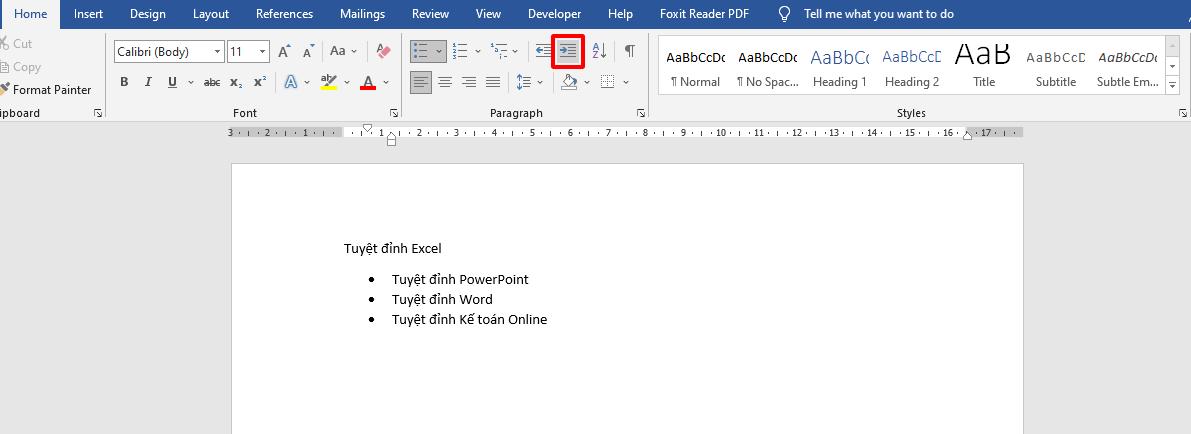This screenshot has height=434, width=1191.
Task: Apply the Numbering list icon
Action: point(460,52)
